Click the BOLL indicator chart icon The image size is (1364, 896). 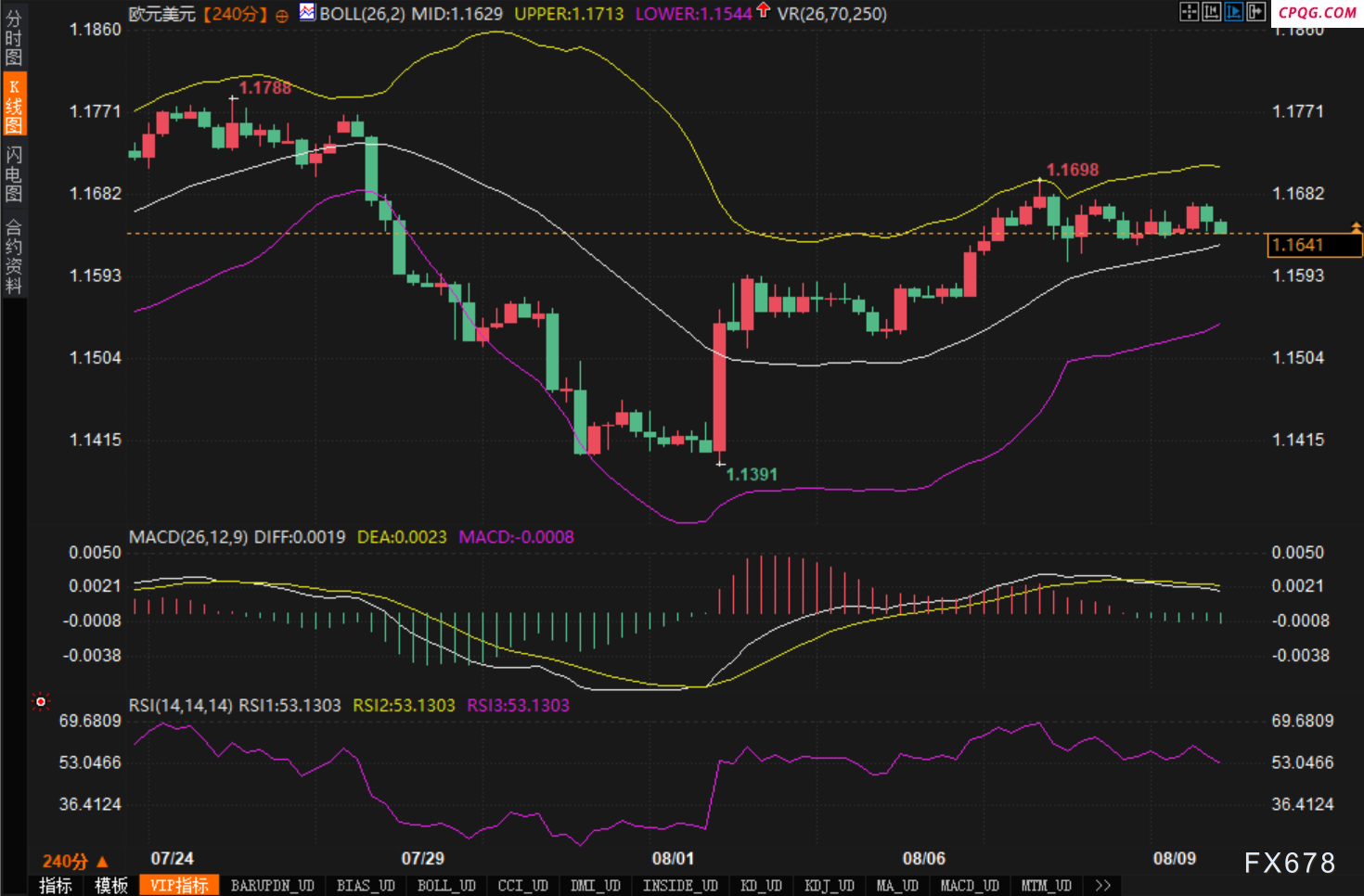click(x=307, y=12)
